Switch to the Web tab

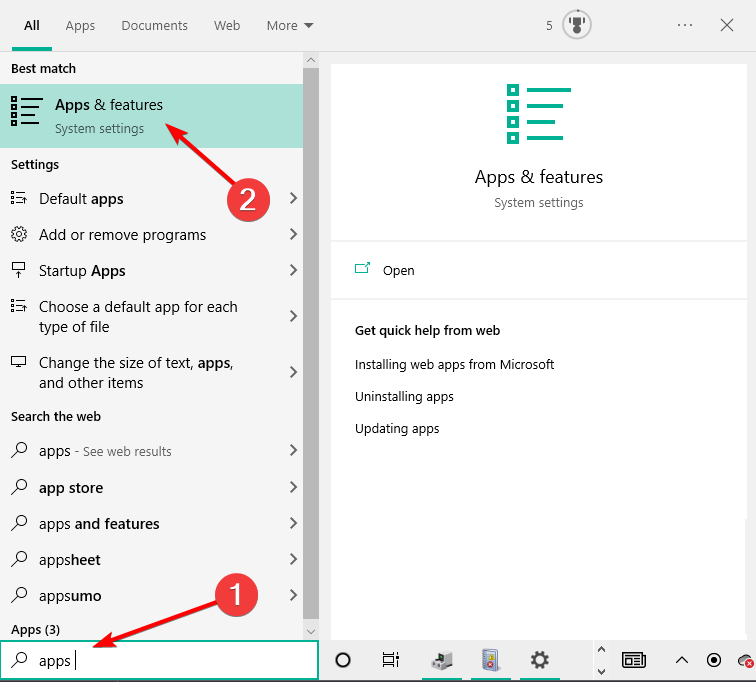pos(227,25)
